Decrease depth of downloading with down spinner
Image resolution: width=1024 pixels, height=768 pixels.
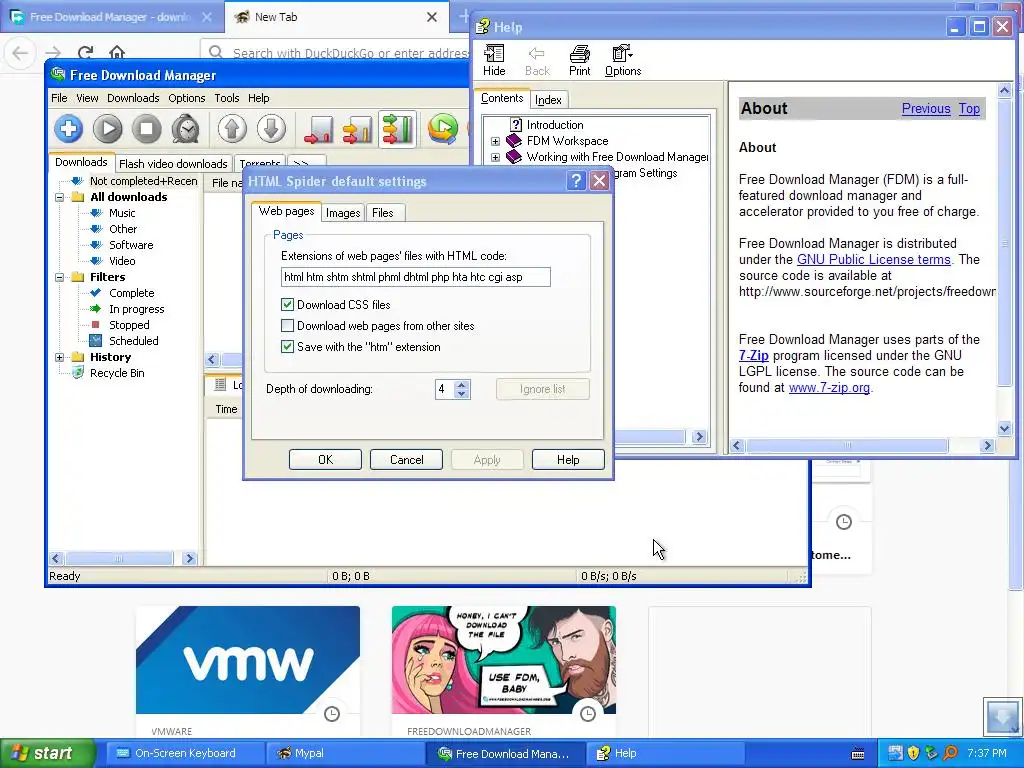[x=462, y=394]
